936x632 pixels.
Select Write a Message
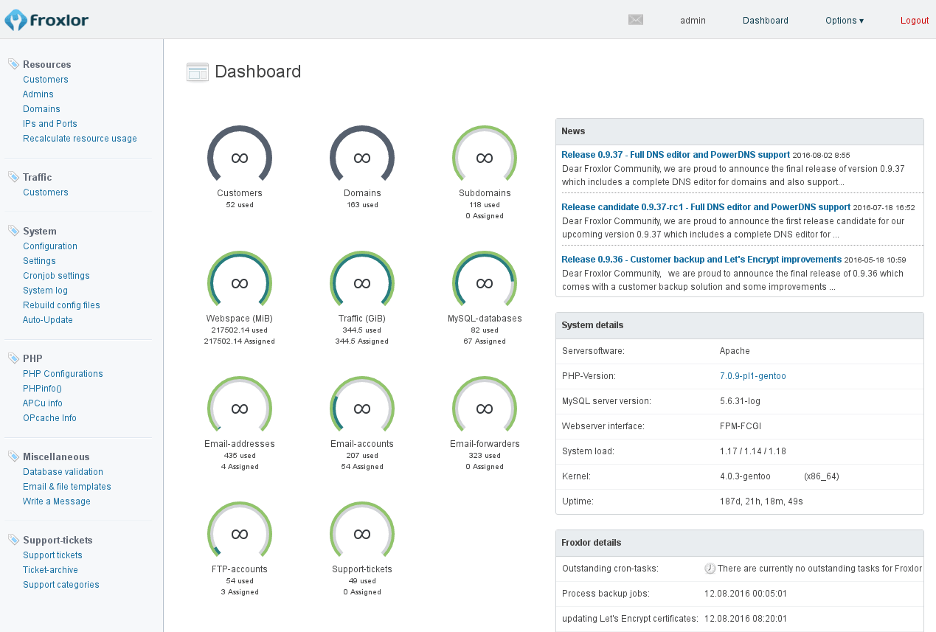click(57, 501)
